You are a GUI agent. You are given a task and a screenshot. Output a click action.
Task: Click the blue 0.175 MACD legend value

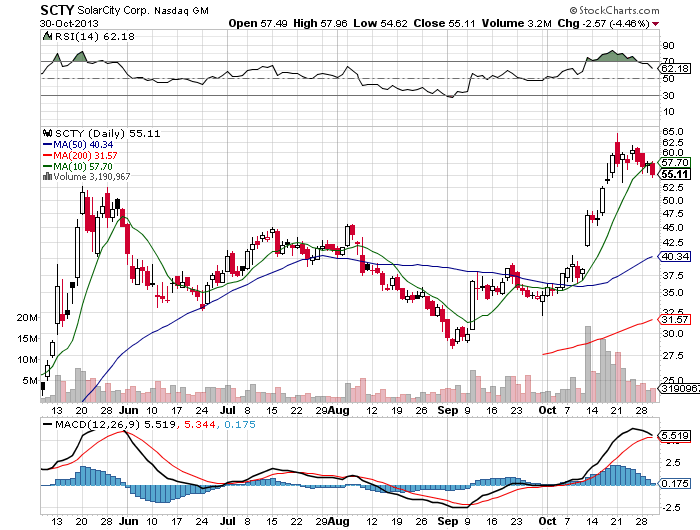tap(240, 424)
